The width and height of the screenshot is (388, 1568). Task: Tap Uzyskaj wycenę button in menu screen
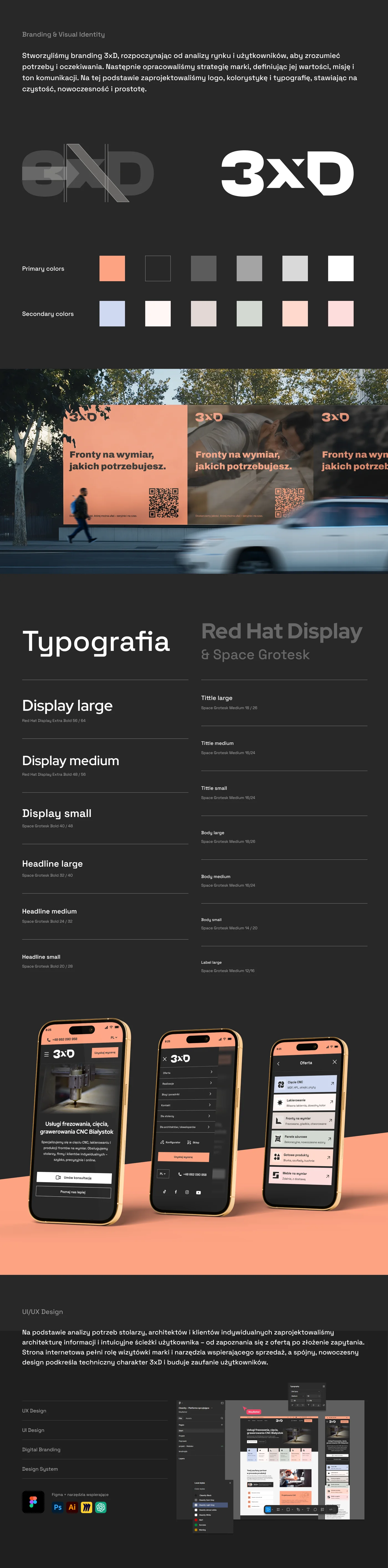183,1156
